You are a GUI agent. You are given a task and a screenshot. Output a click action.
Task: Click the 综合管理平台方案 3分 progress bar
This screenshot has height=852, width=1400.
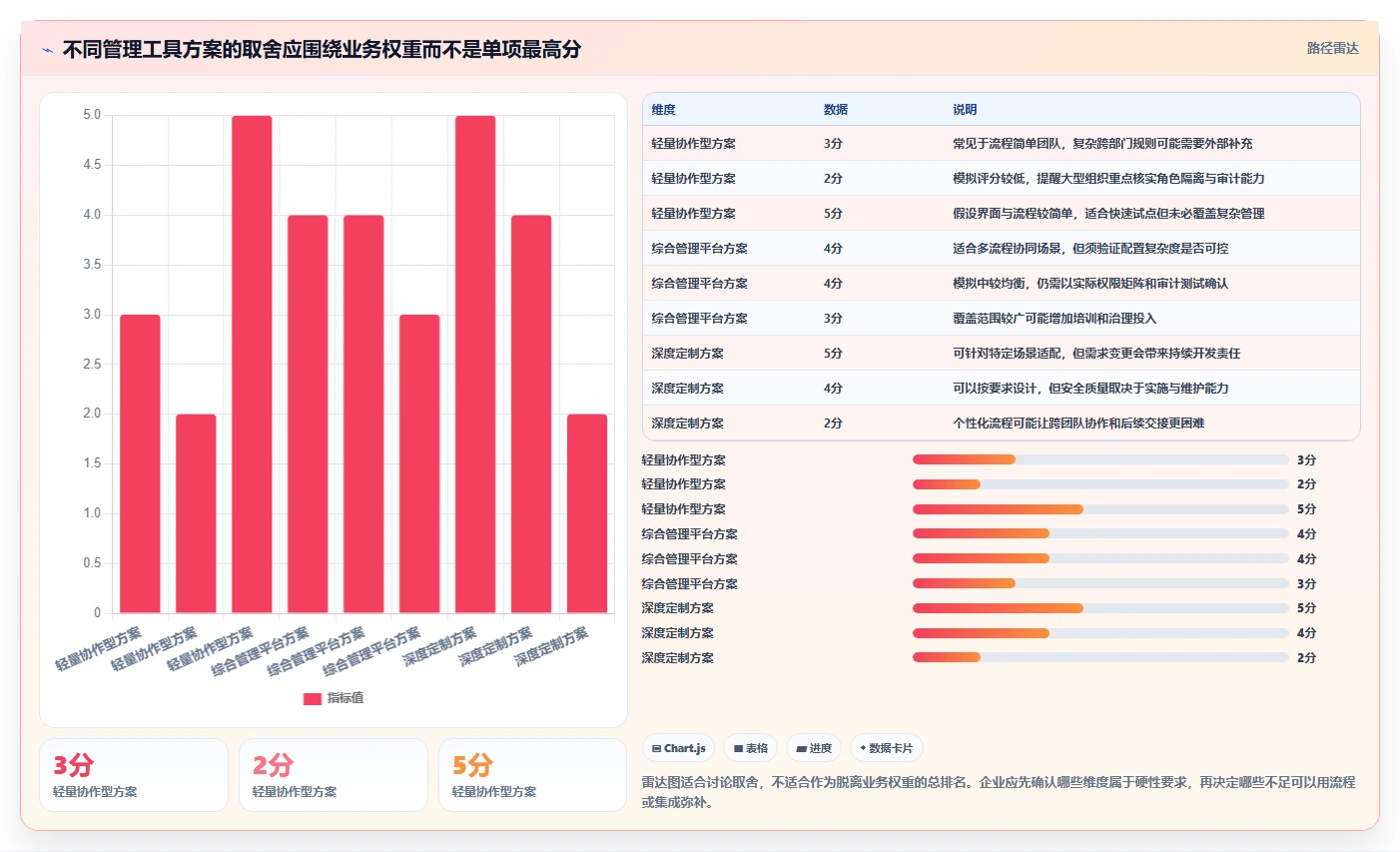pos(1100,583)
